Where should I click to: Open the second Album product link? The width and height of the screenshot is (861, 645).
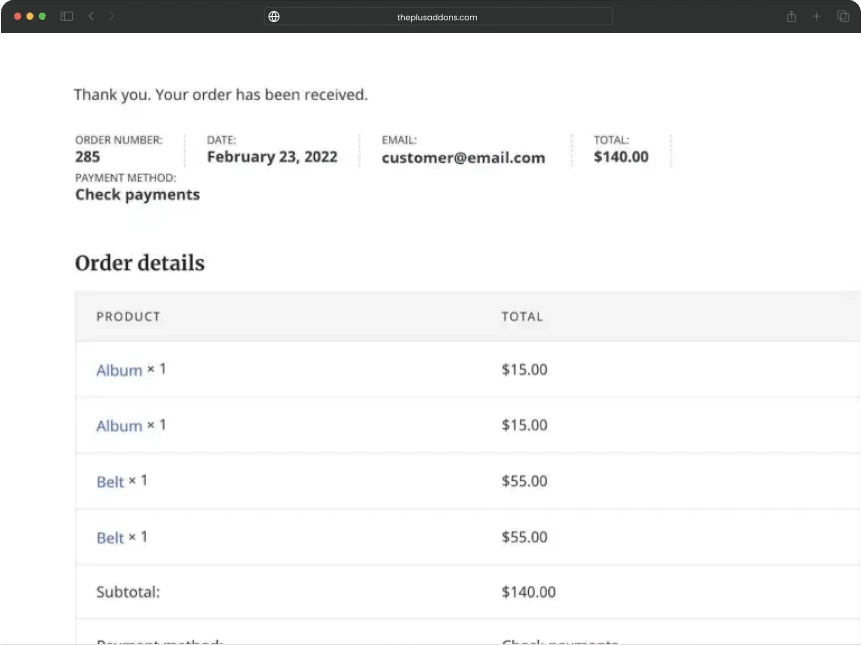[118, 425]
